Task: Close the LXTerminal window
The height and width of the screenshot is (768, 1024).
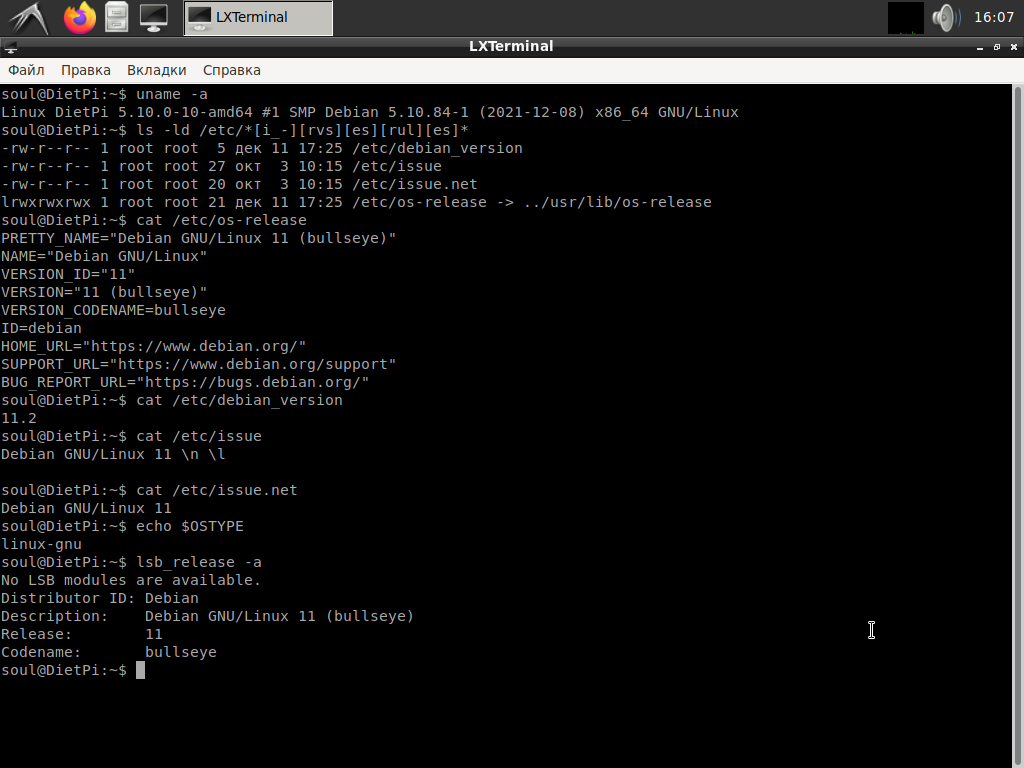Action: pos(1014,47)
